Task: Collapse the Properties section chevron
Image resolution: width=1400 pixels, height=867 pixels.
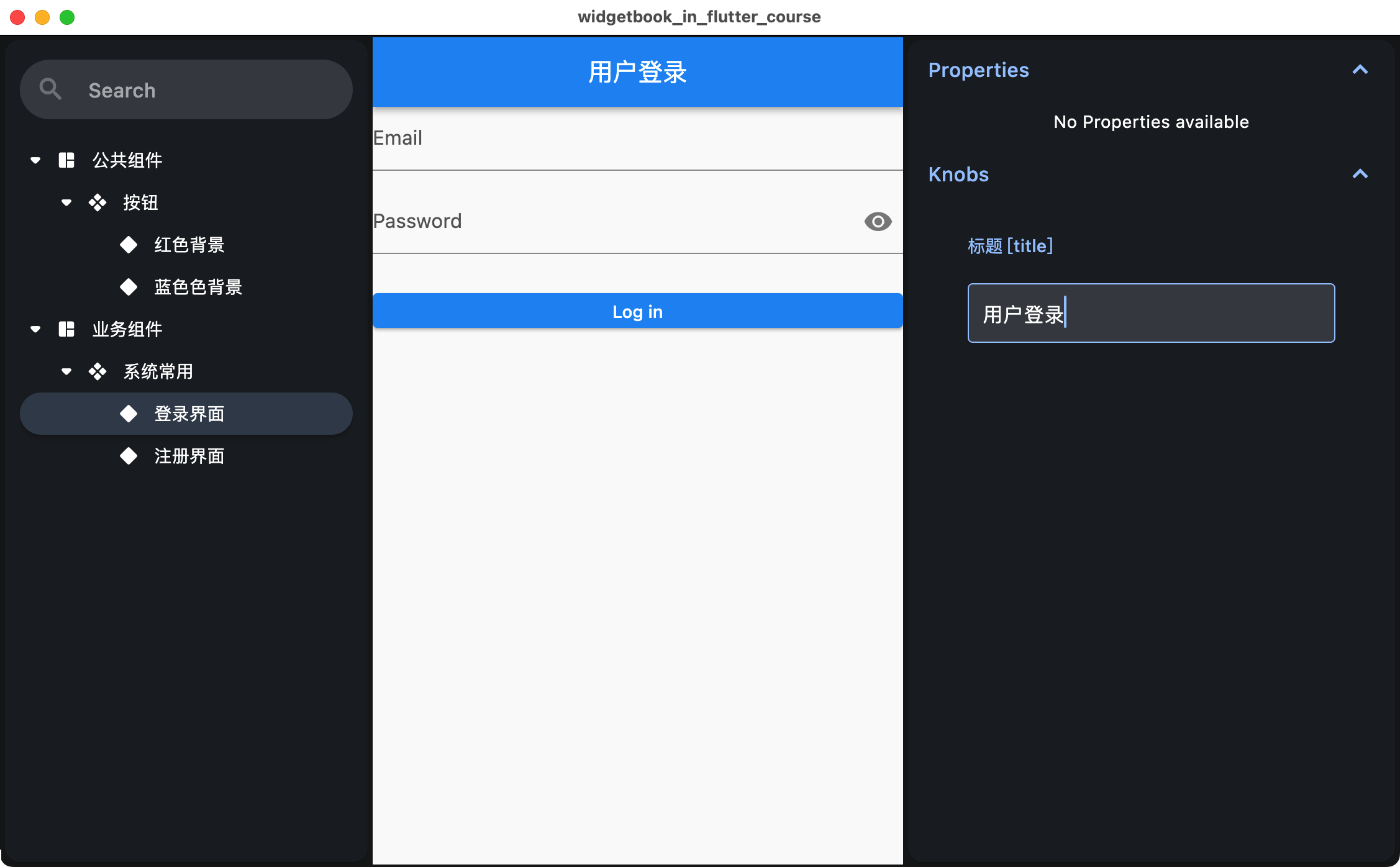Action: (x=1360, y=70)
